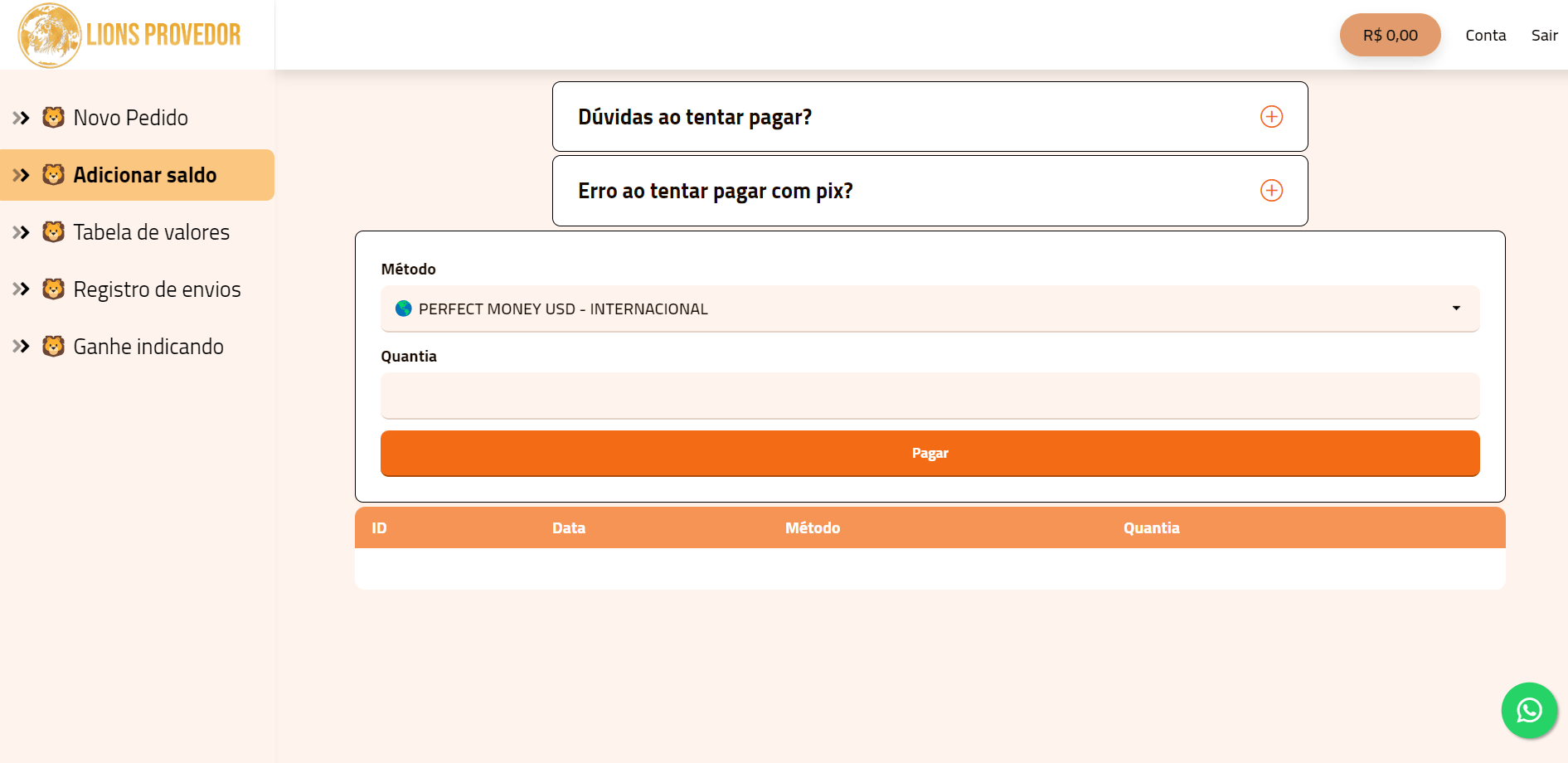The height and width of the screenshot is (763, 1568).
Task: Focus the Quantia input field
Action: coord(930,396)
